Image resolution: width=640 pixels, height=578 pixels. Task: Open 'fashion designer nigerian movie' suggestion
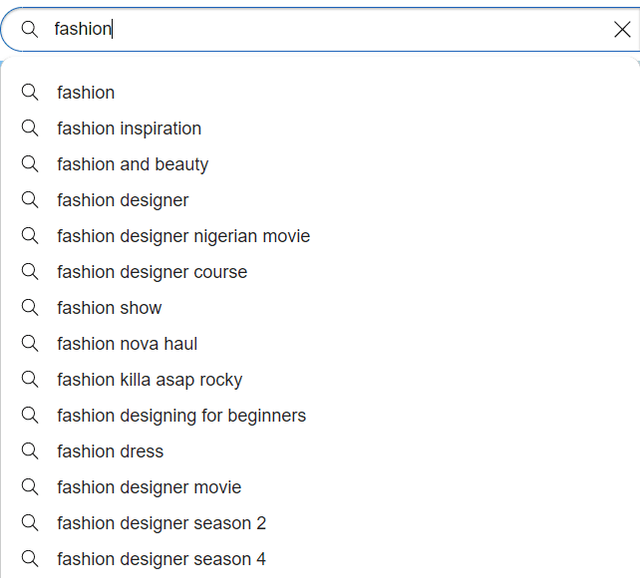coord(183,236)
